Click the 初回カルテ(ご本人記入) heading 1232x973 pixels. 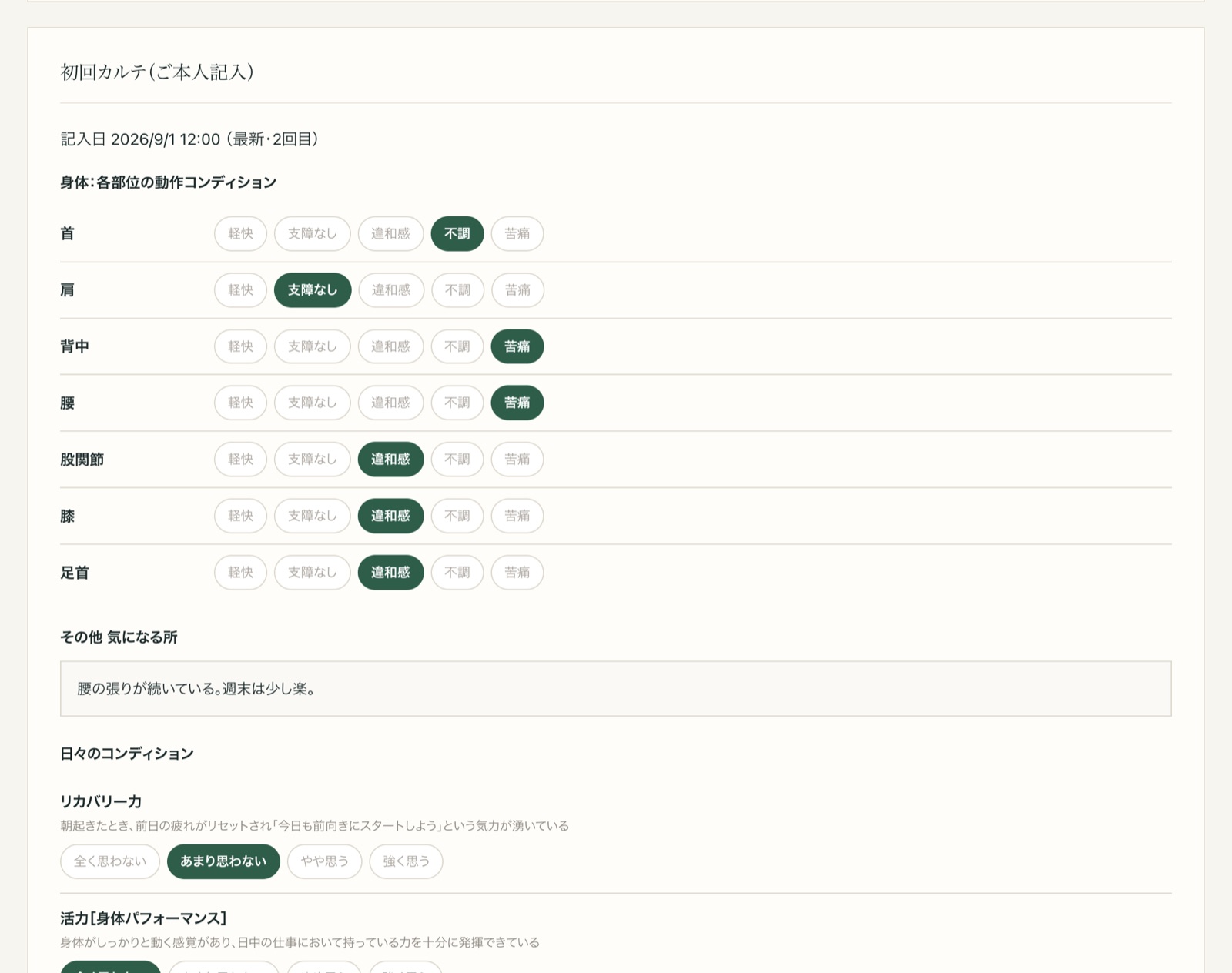tap(157, 72)
